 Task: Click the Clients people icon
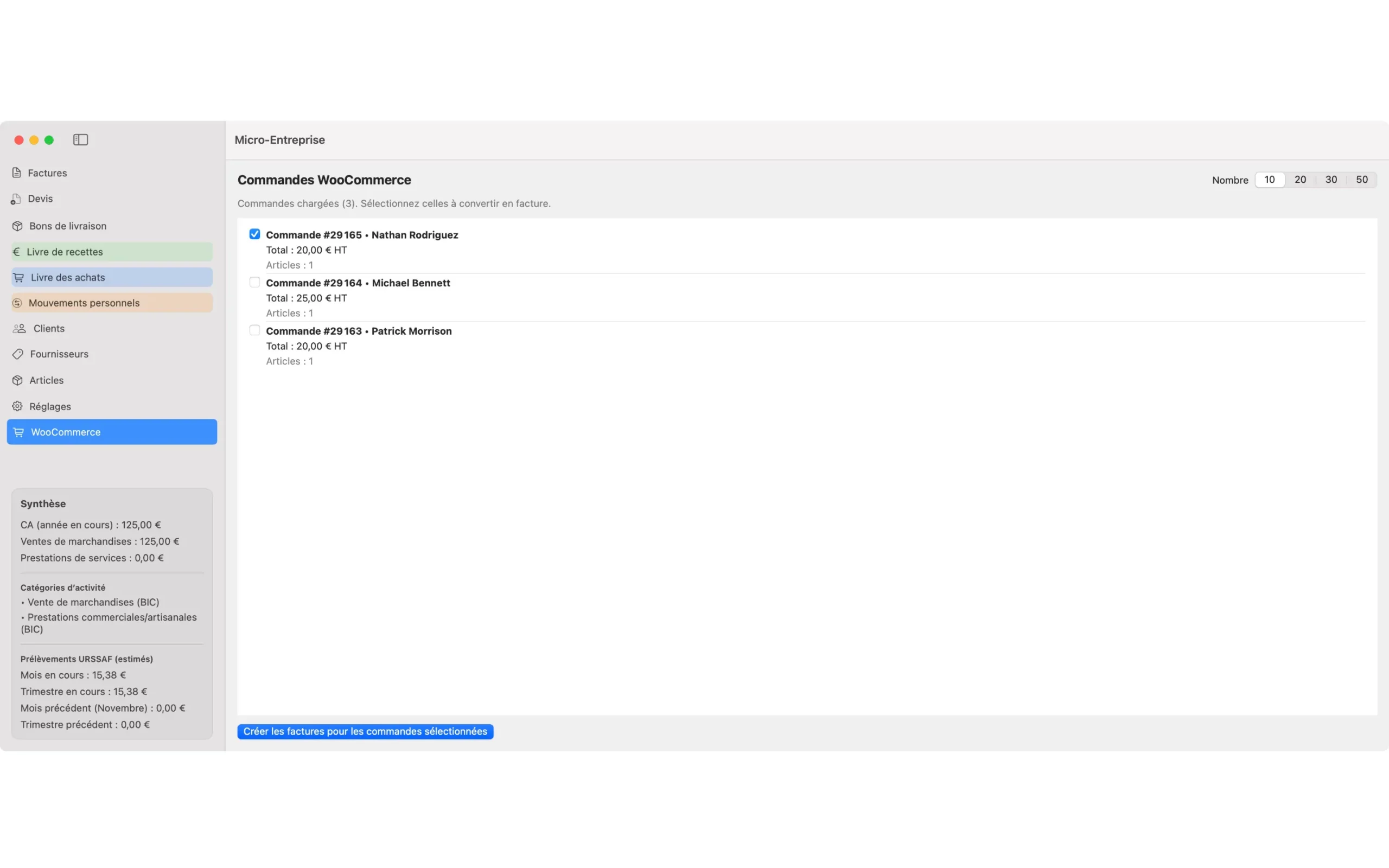(x=18, y=328)
